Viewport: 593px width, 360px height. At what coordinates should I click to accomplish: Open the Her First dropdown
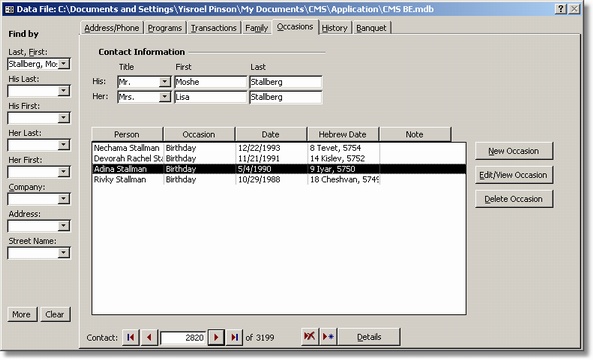pos(64,172)
